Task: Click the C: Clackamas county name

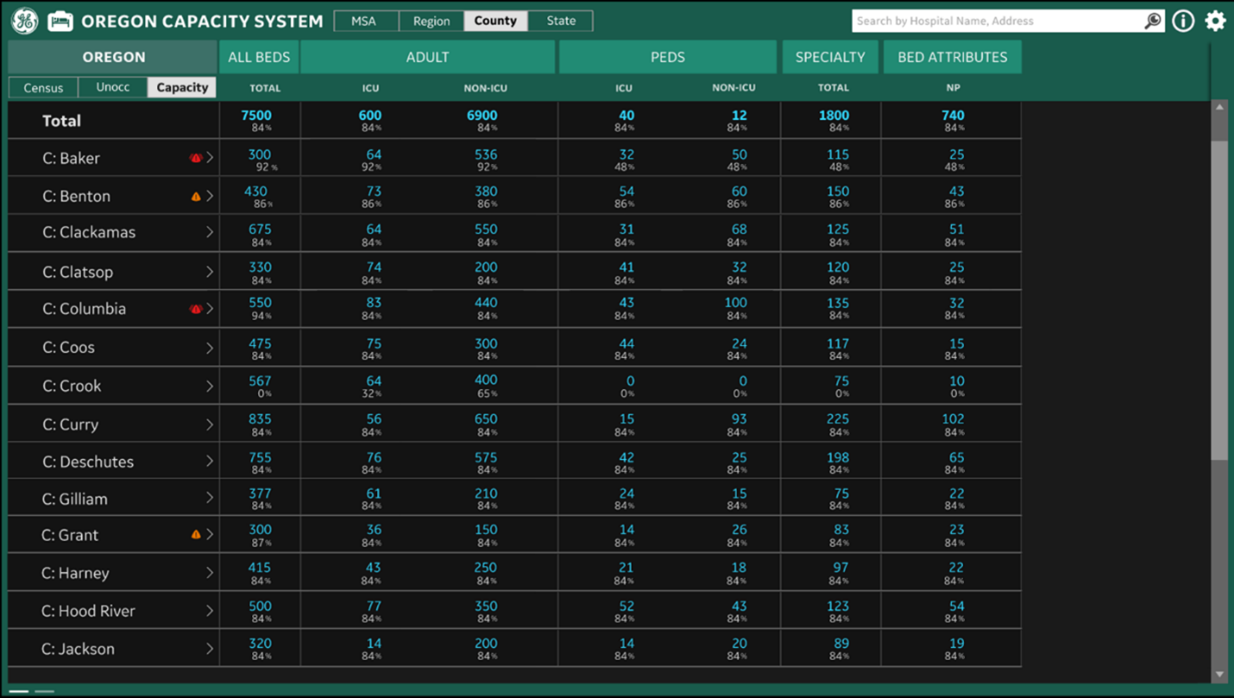Action: [x=89, y=232]
